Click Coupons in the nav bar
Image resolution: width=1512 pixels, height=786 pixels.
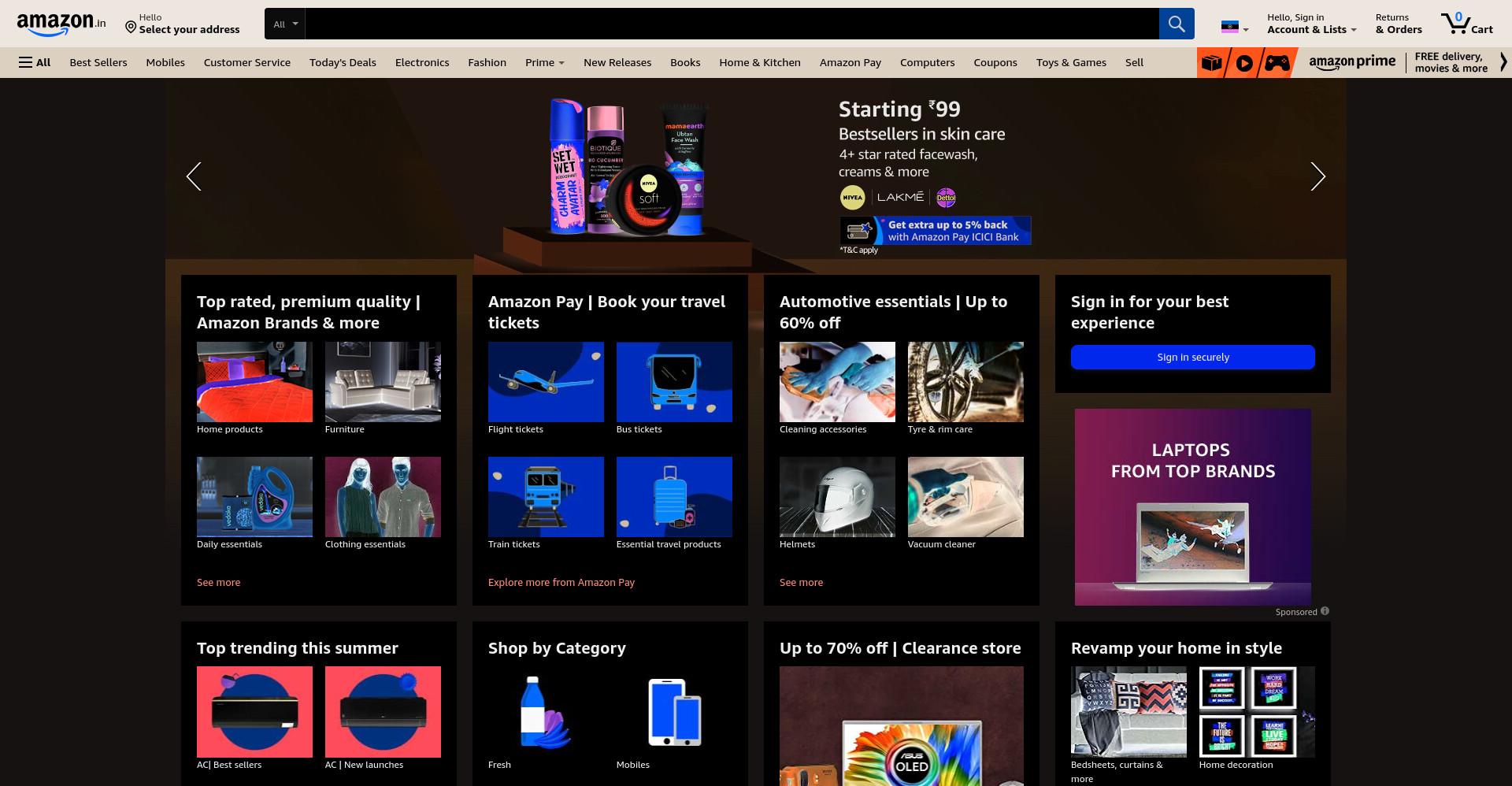995,62
